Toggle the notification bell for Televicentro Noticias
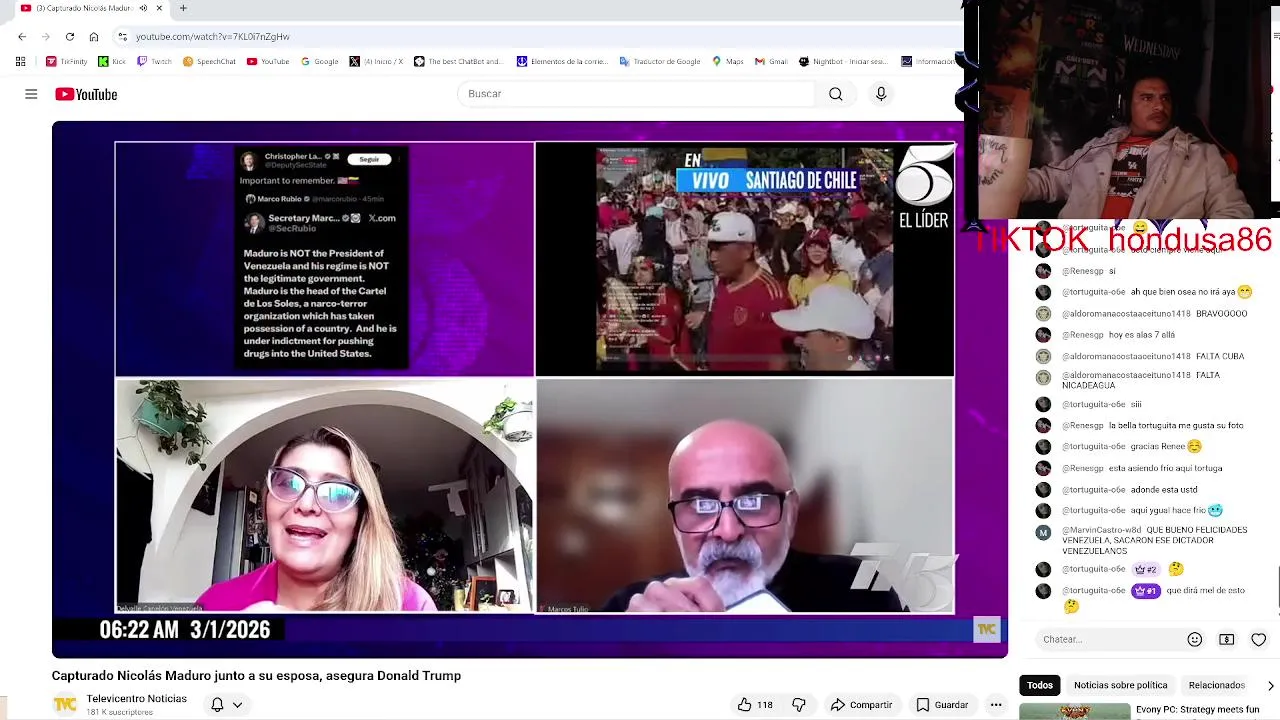 coord(217,705)
